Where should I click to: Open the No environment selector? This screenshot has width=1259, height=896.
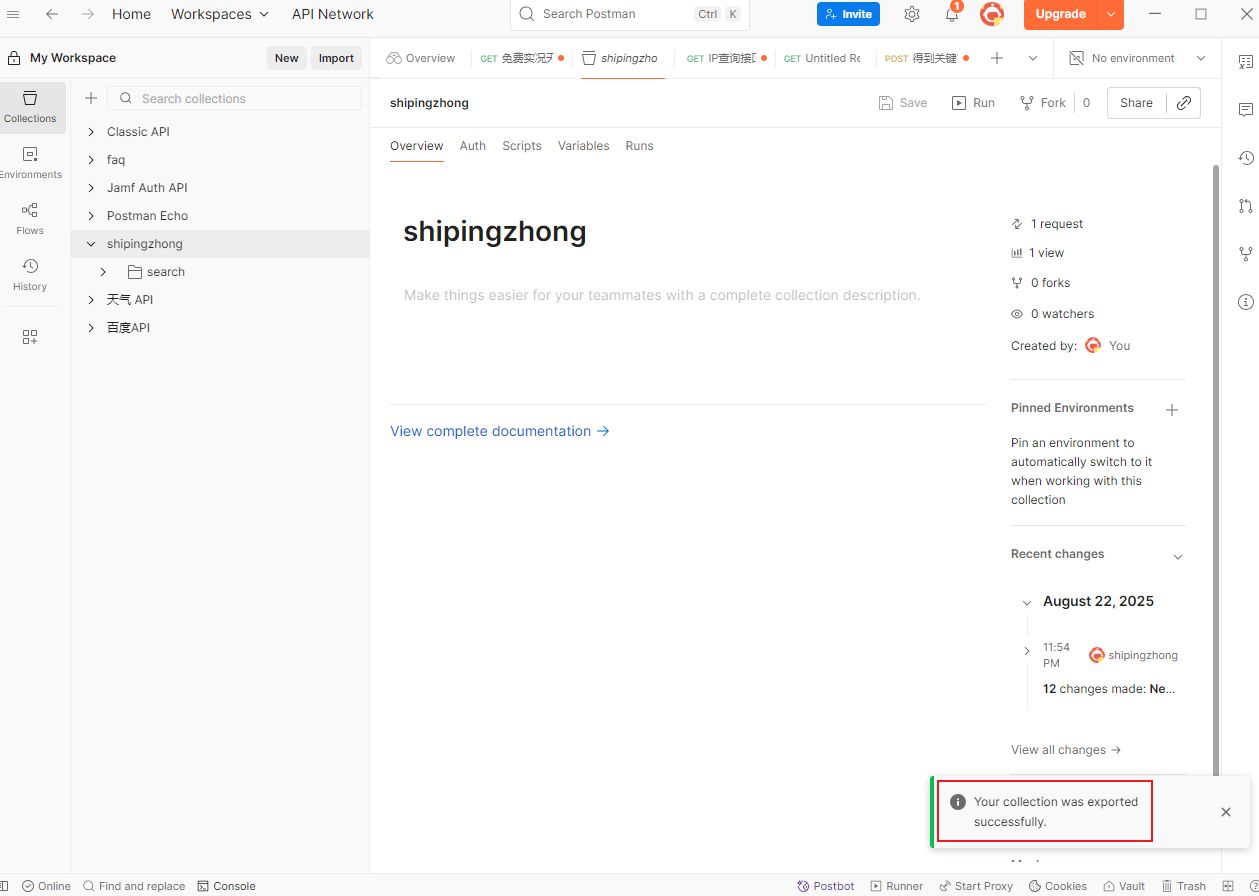click(1138, 58)
